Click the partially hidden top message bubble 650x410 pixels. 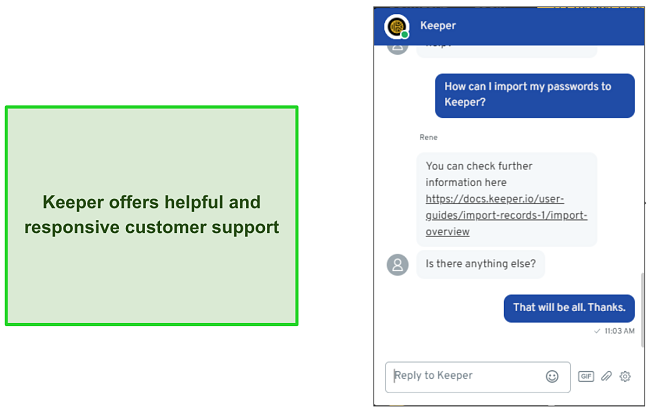[x=507, y=51]
